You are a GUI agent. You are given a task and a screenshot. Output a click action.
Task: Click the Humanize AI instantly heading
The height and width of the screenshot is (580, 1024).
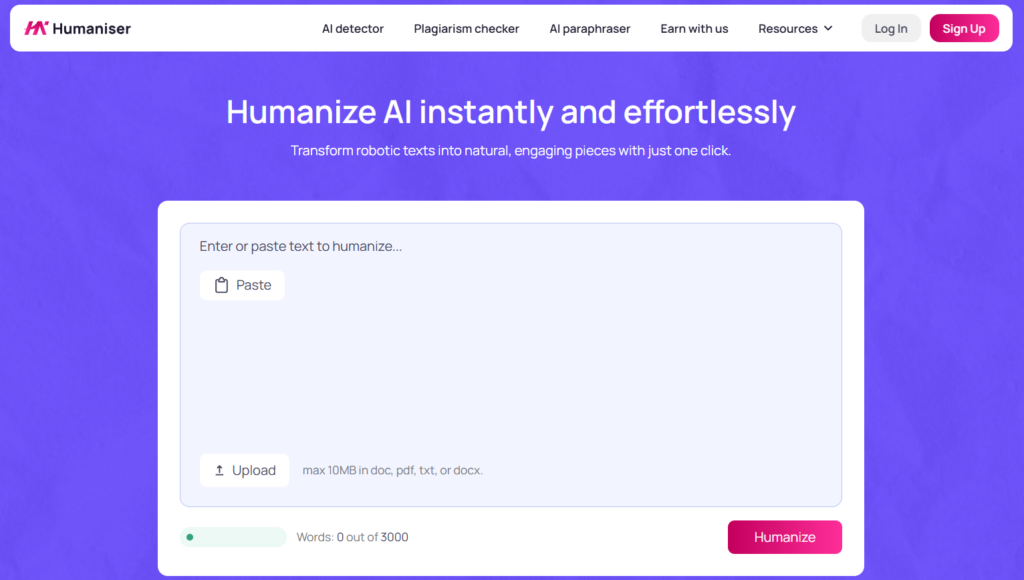click(511, 111)
